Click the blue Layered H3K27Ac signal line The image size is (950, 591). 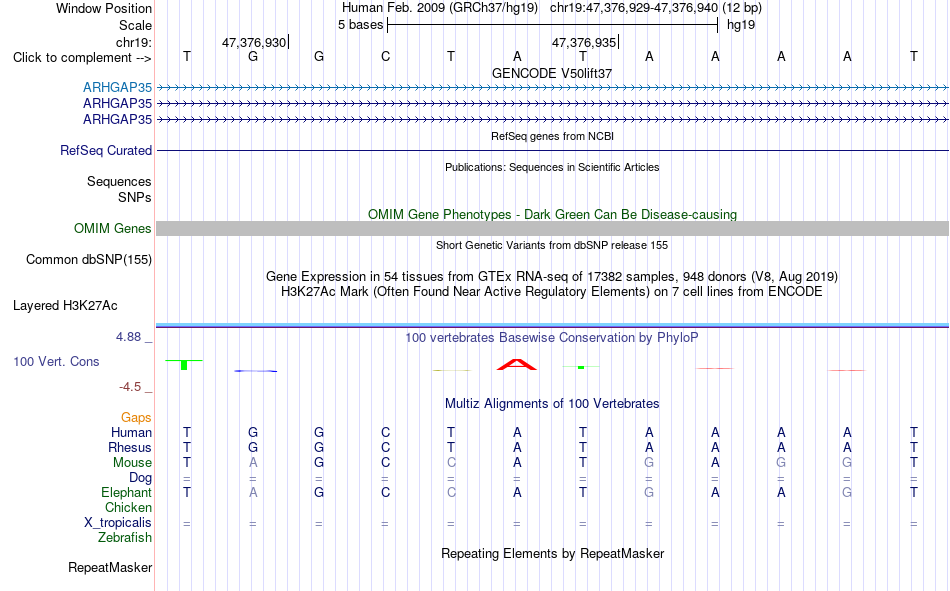[x=552, y=326]
